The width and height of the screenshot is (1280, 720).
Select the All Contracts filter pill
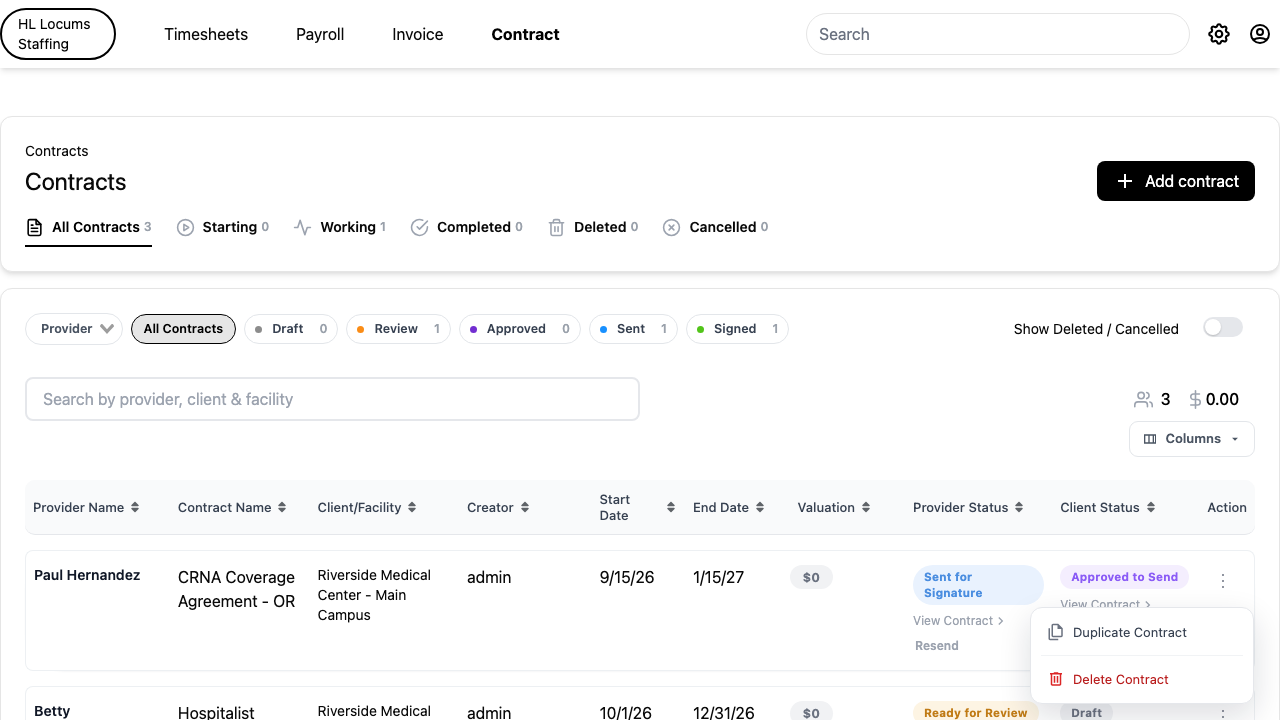click(183, 329)
